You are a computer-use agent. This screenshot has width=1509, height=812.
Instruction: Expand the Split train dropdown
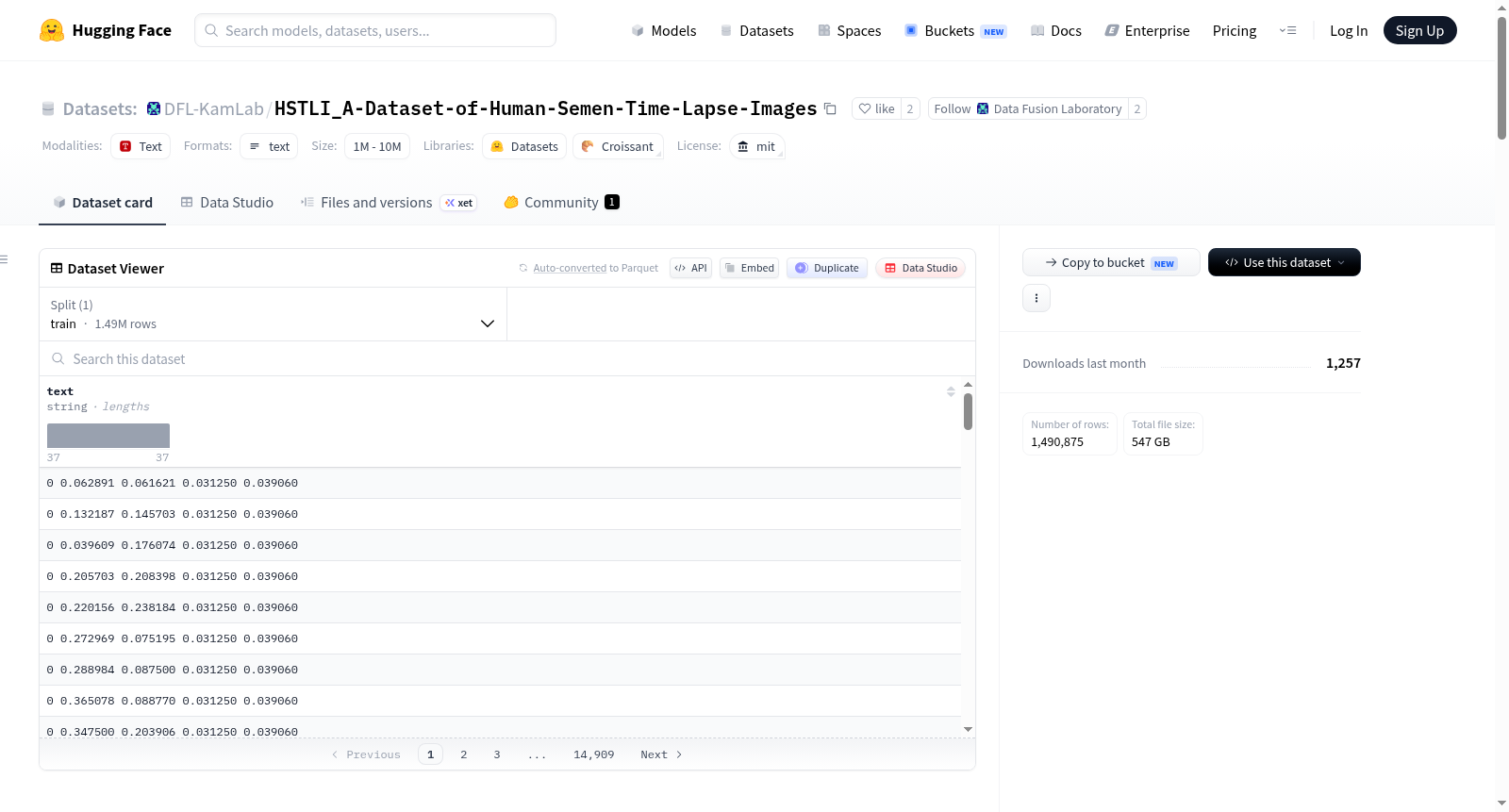273,314
